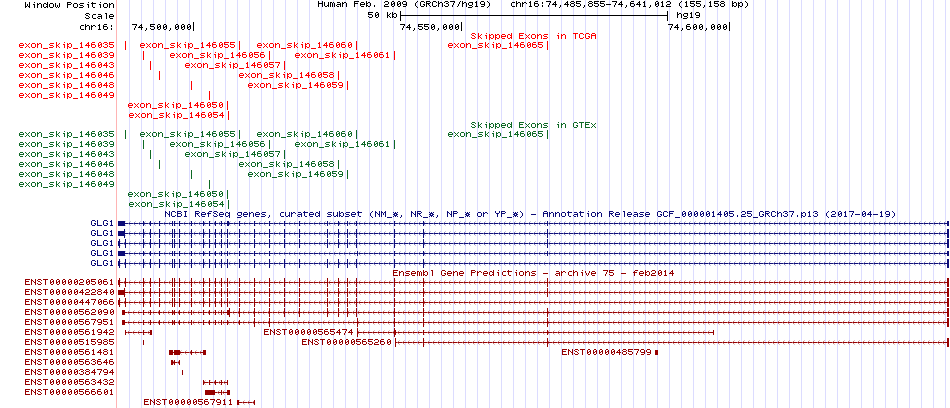Viewport: 950px width, 408px height.
Task: Click the 74,500,000 ruler coordinate
Action: (162, 27)
